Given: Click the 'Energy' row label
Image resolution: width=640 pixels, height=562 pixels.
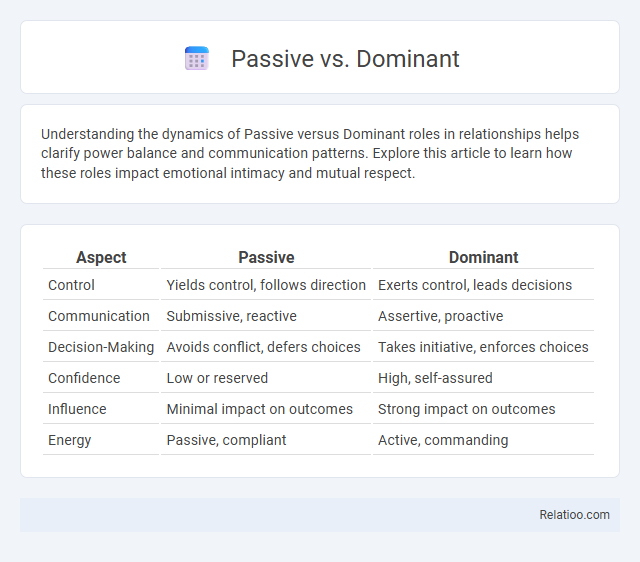Looking at the screenshot, I should pos(69,440).
